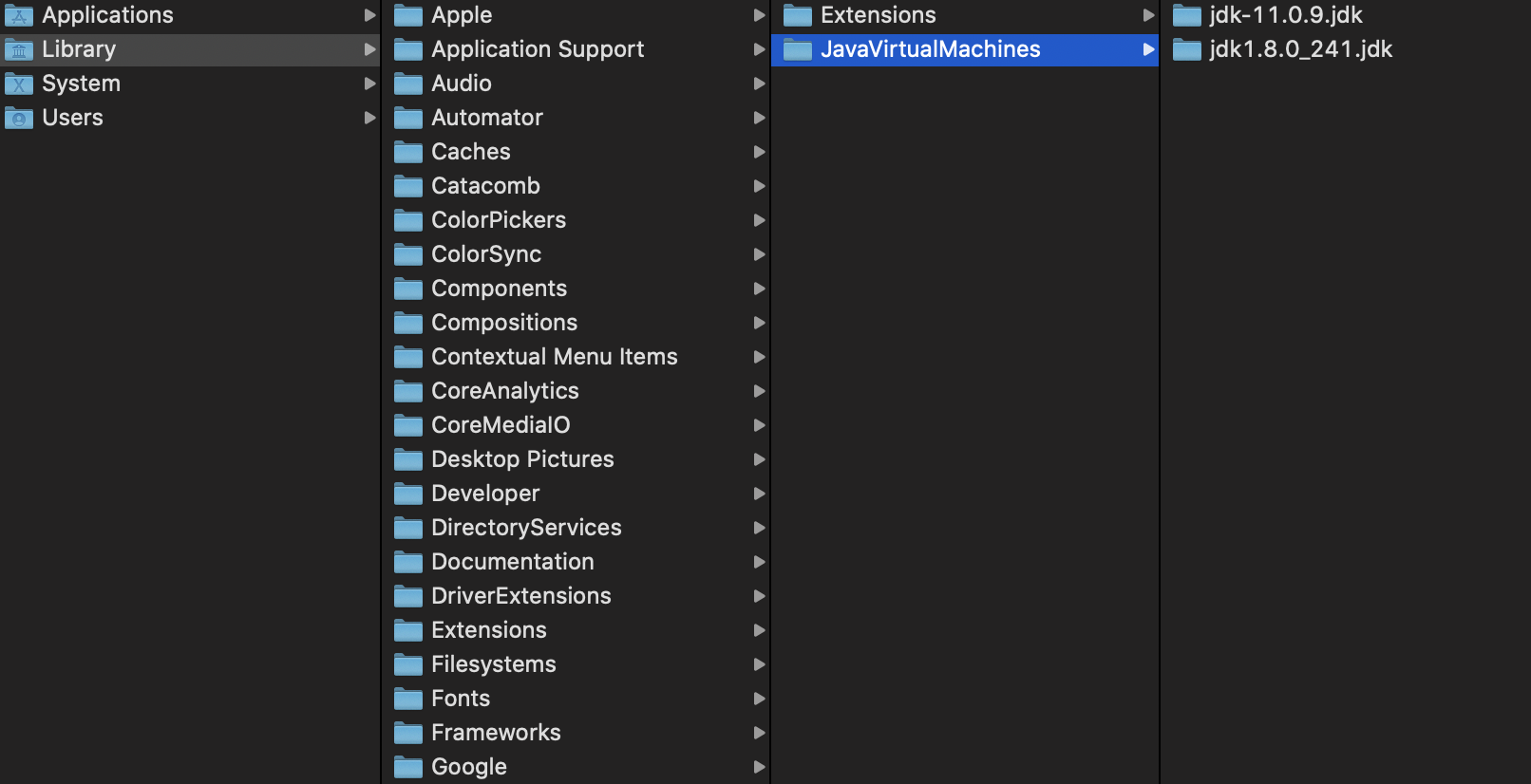Viewport: 1531px width, 784px height.
Task: Click the System folder icon
Action: point(20,84)
